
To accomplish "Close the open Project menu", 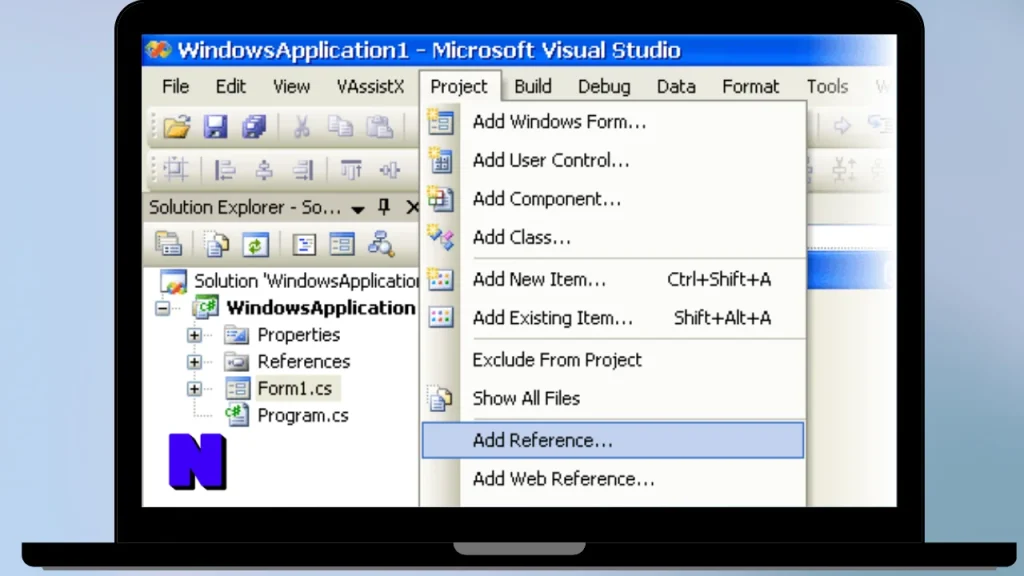I will coord(458,87).
